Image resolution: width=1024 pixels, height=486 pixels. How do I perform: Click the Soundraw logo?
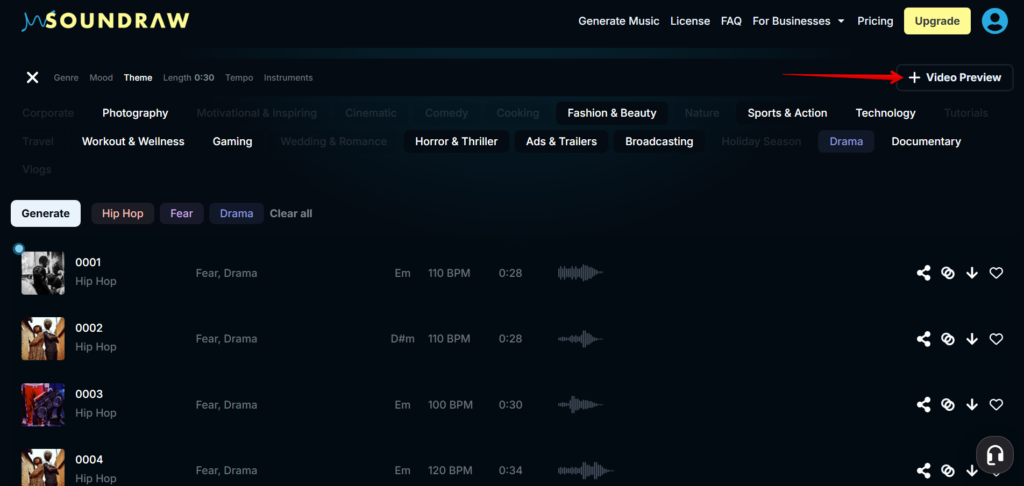tap(105, 21)
